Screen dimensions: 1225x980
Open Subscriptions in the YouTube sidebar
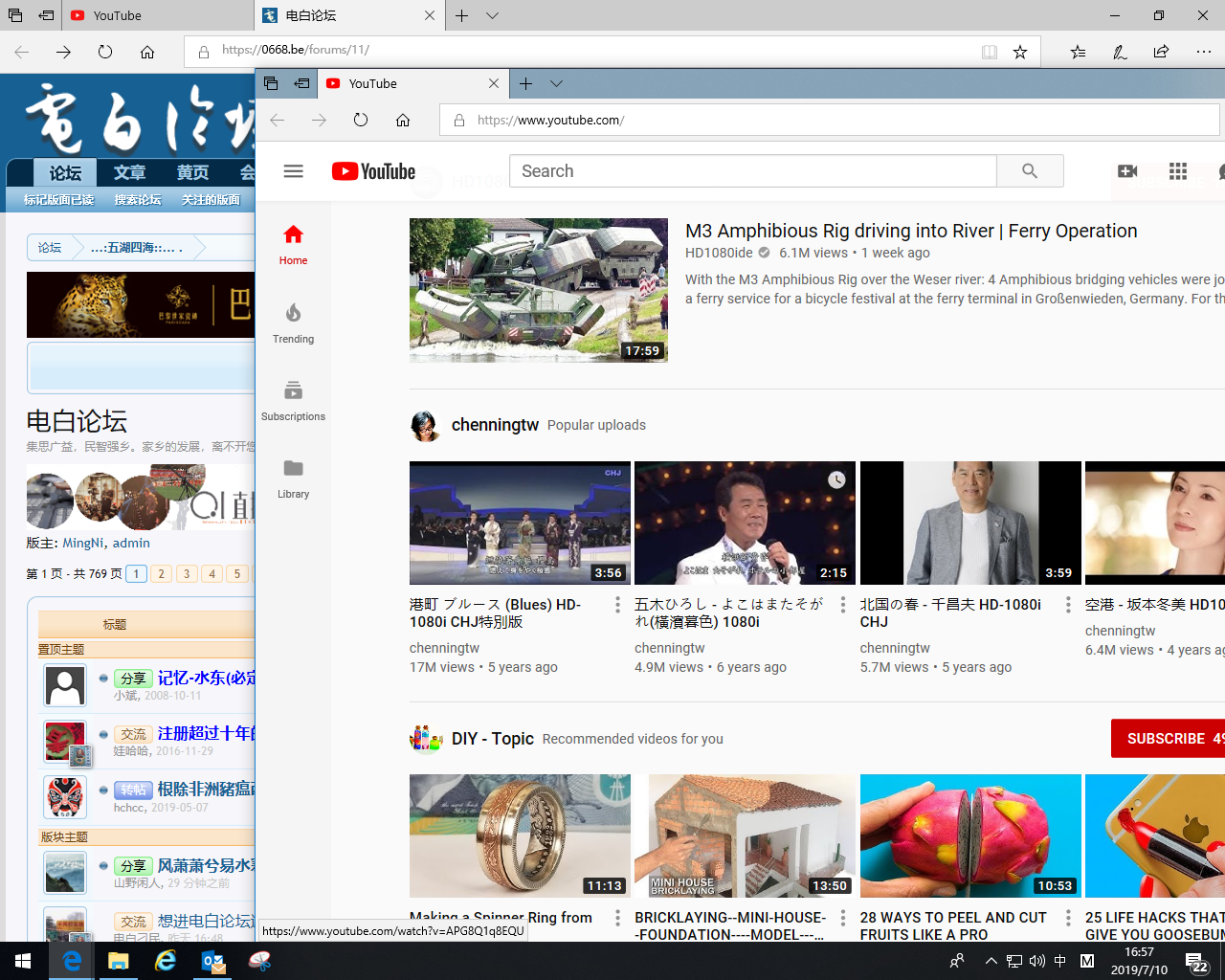[293, 400]
